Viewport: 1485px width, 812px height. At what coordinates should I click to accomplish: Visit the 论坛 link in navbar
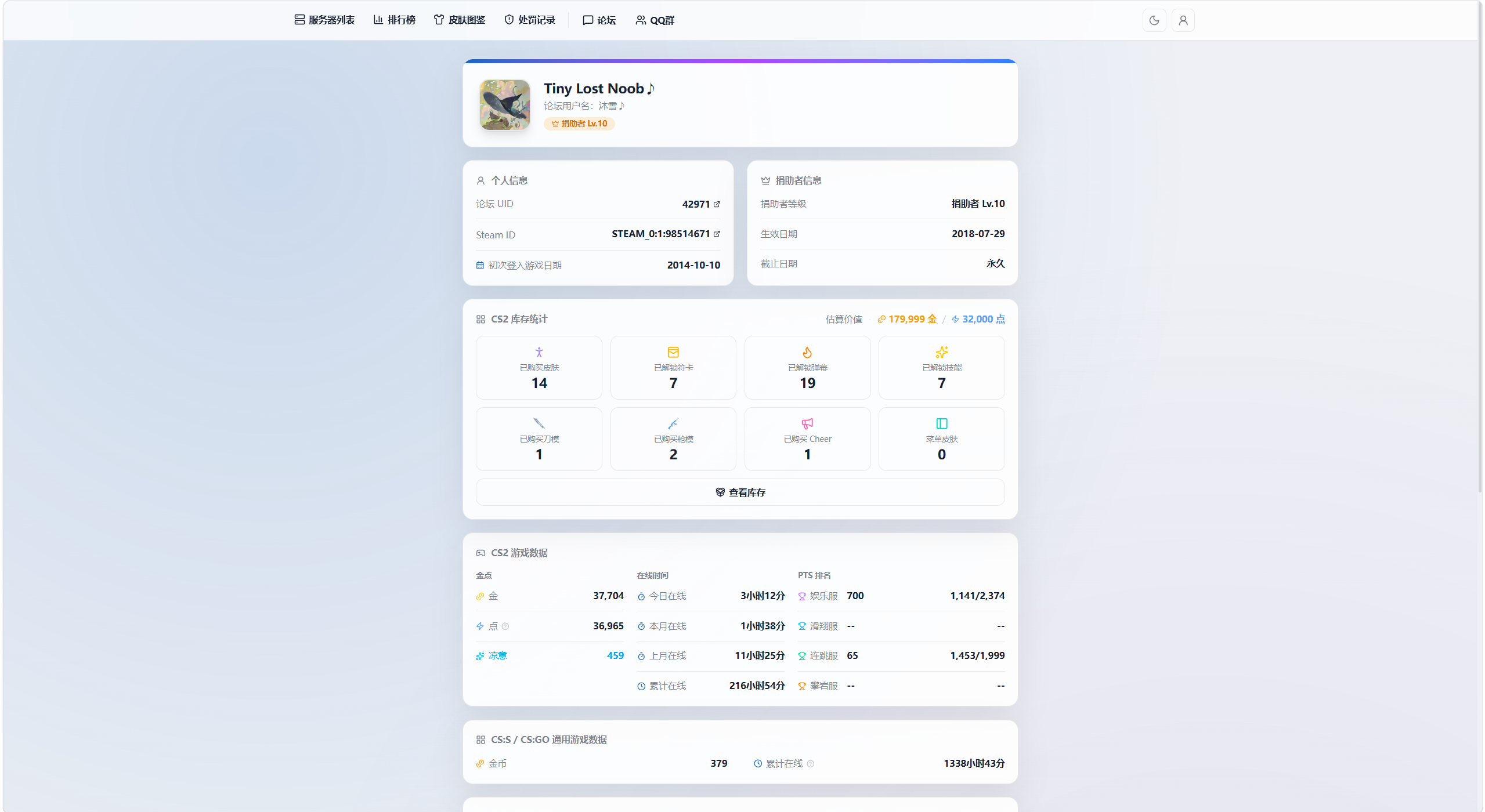(599, 20)
